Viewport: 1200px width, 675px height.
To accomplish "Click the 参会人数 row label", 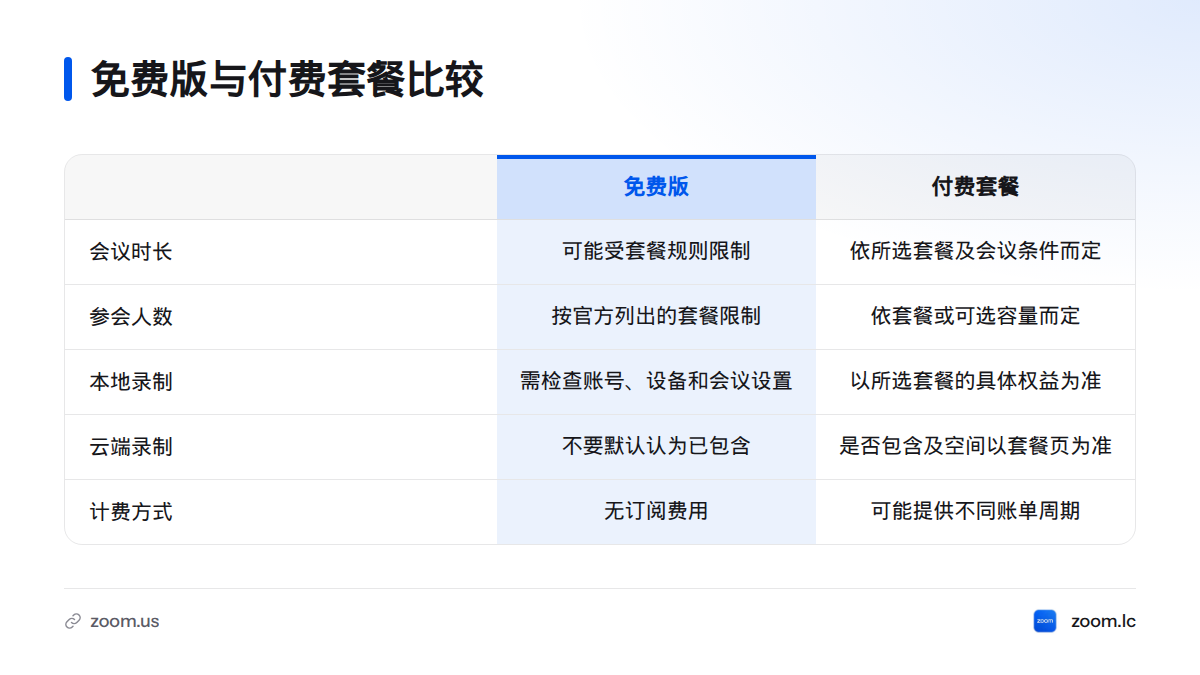I will point(131,317).
